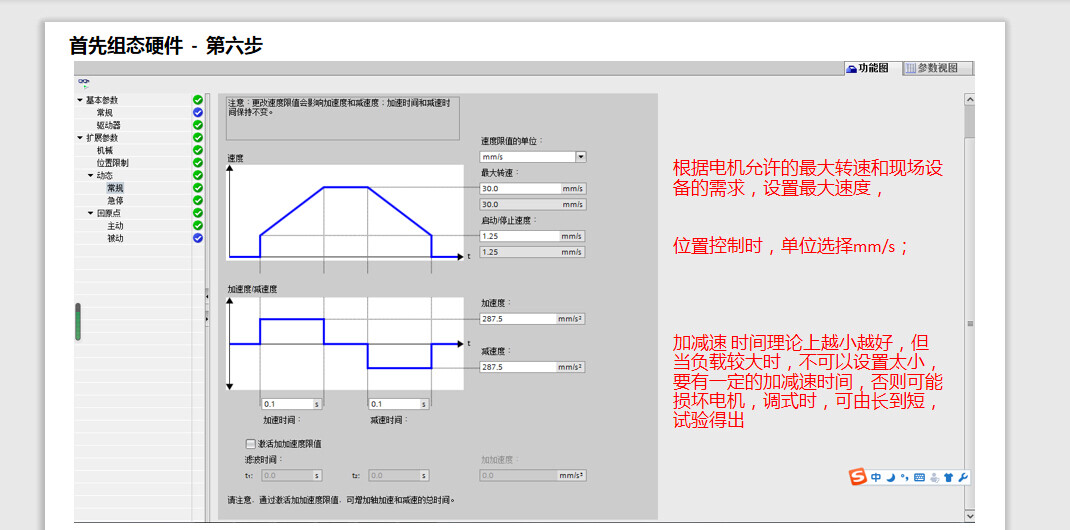Viewport: 1070px width, 530px height.
Task: Click the green status check beside 位置限制
Action: tap(198, 162)
